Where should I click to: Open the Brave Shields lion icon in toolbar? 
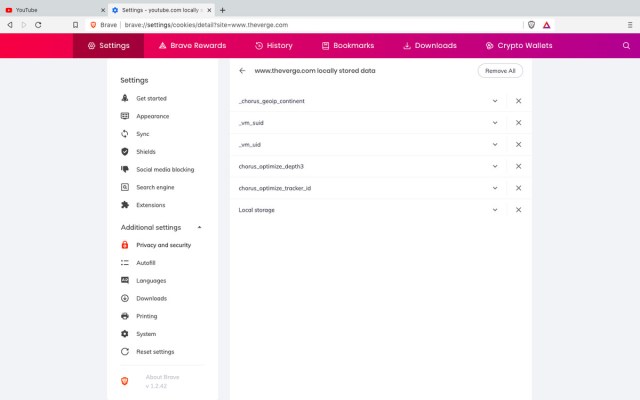pos(531,25)
